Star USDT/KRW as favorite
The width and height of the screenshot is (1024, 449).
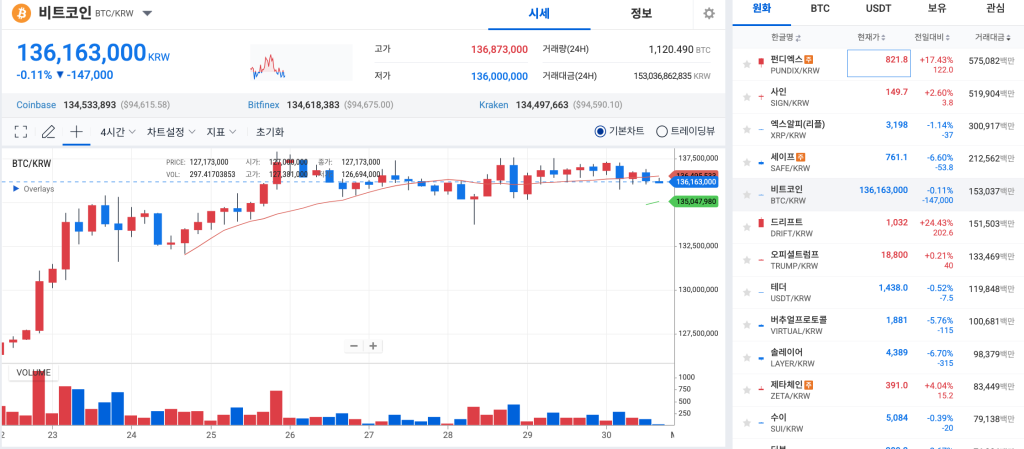pyautogui.click(x=746, y=292)
